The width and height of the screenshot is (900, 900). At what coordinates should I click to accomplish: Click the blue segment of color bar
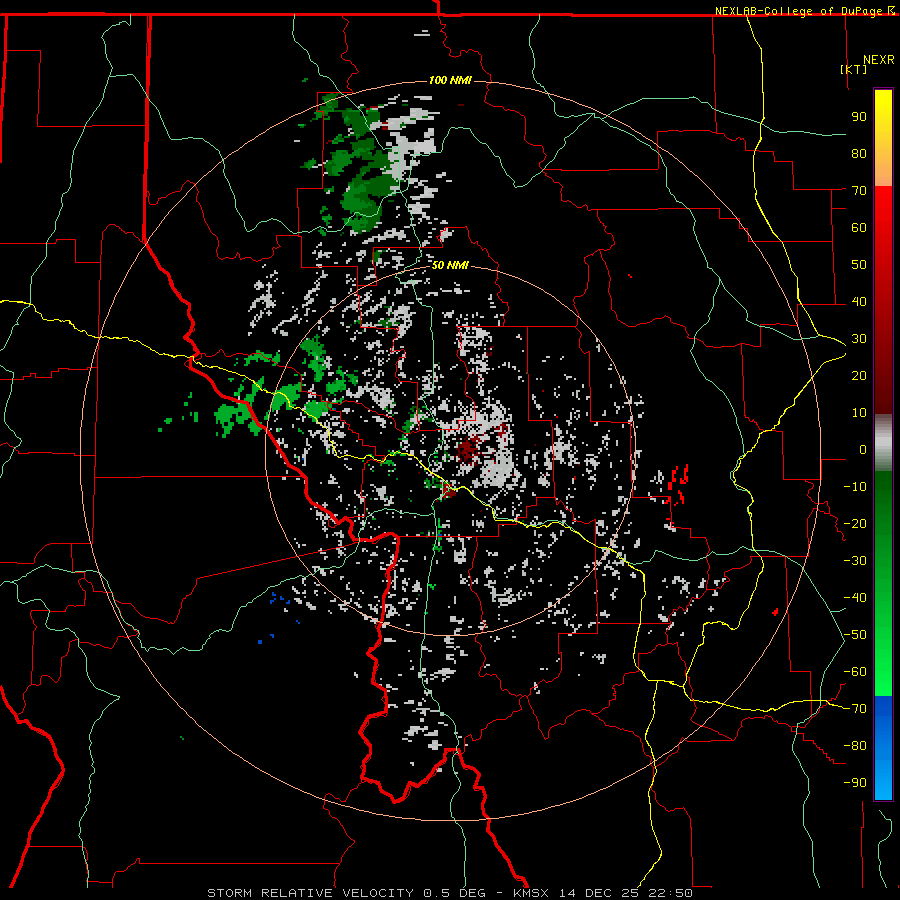pos(883,748)
